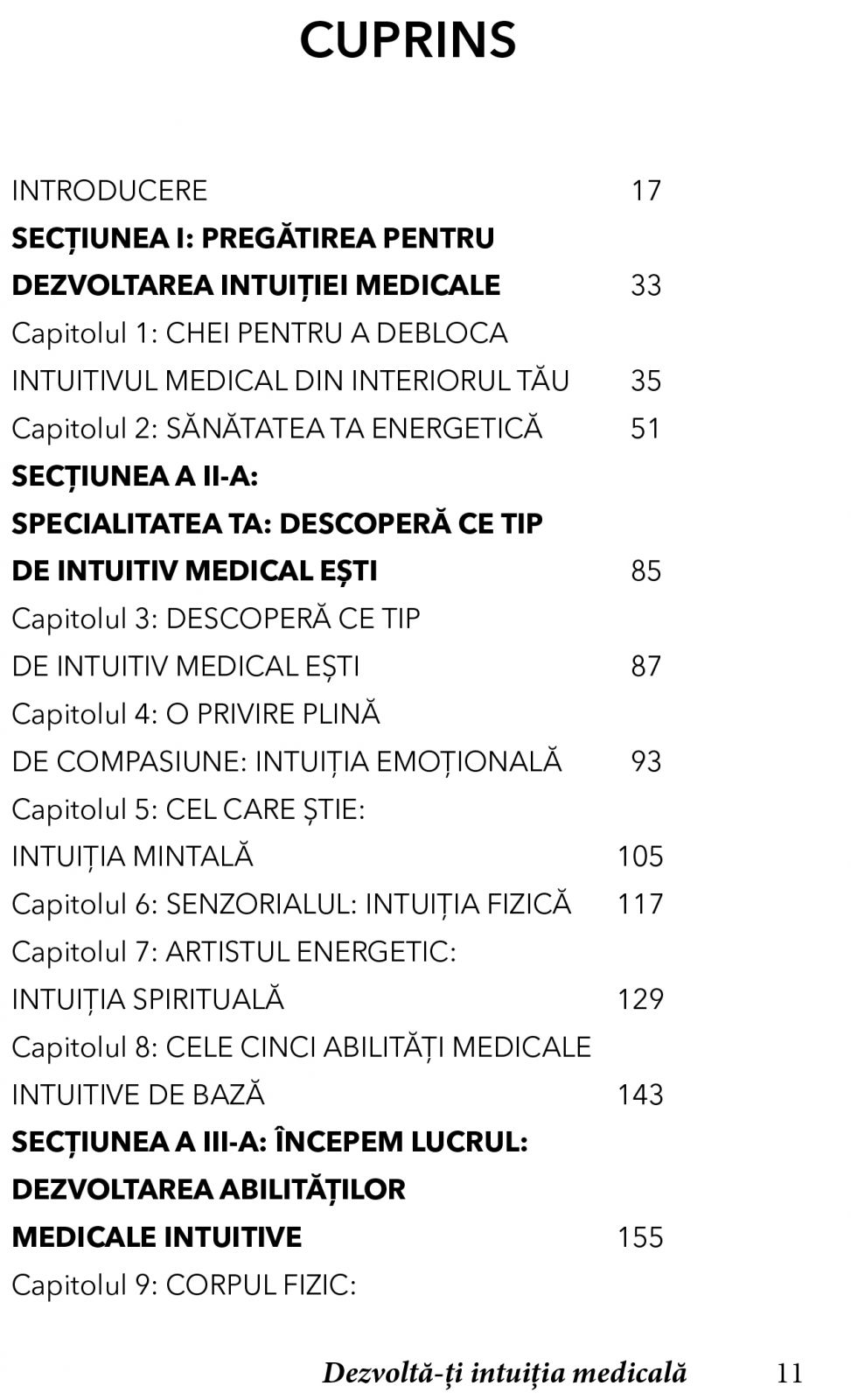Open Capitolul 3: DESCOPERĂ CE TIP
The height and width of the screenshot is (1400, 851).
[x=215, y=619]
